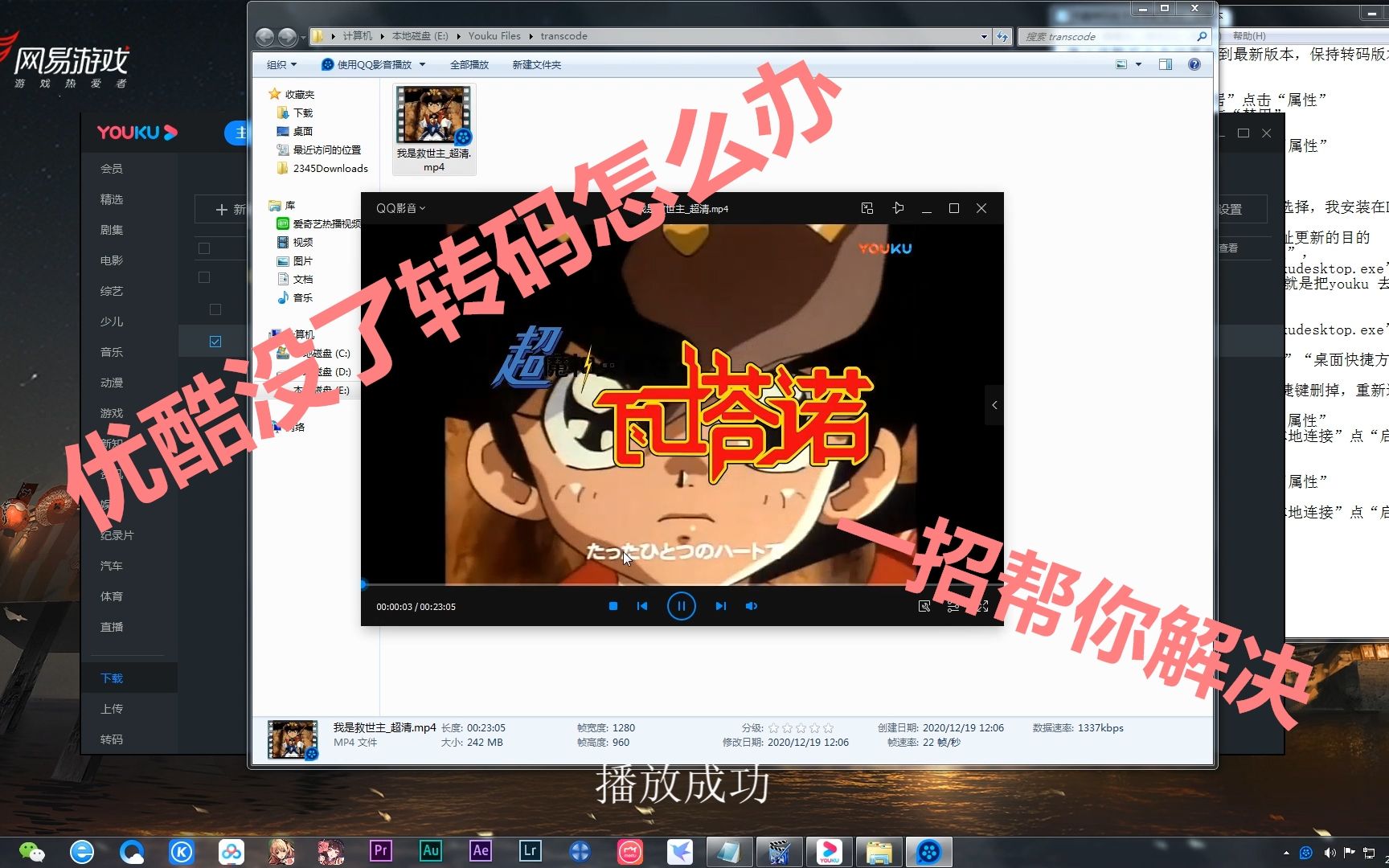Go back in Explorer navigation
The width and height of the screenshot is (1389, 868).
(x=264, y=36)
